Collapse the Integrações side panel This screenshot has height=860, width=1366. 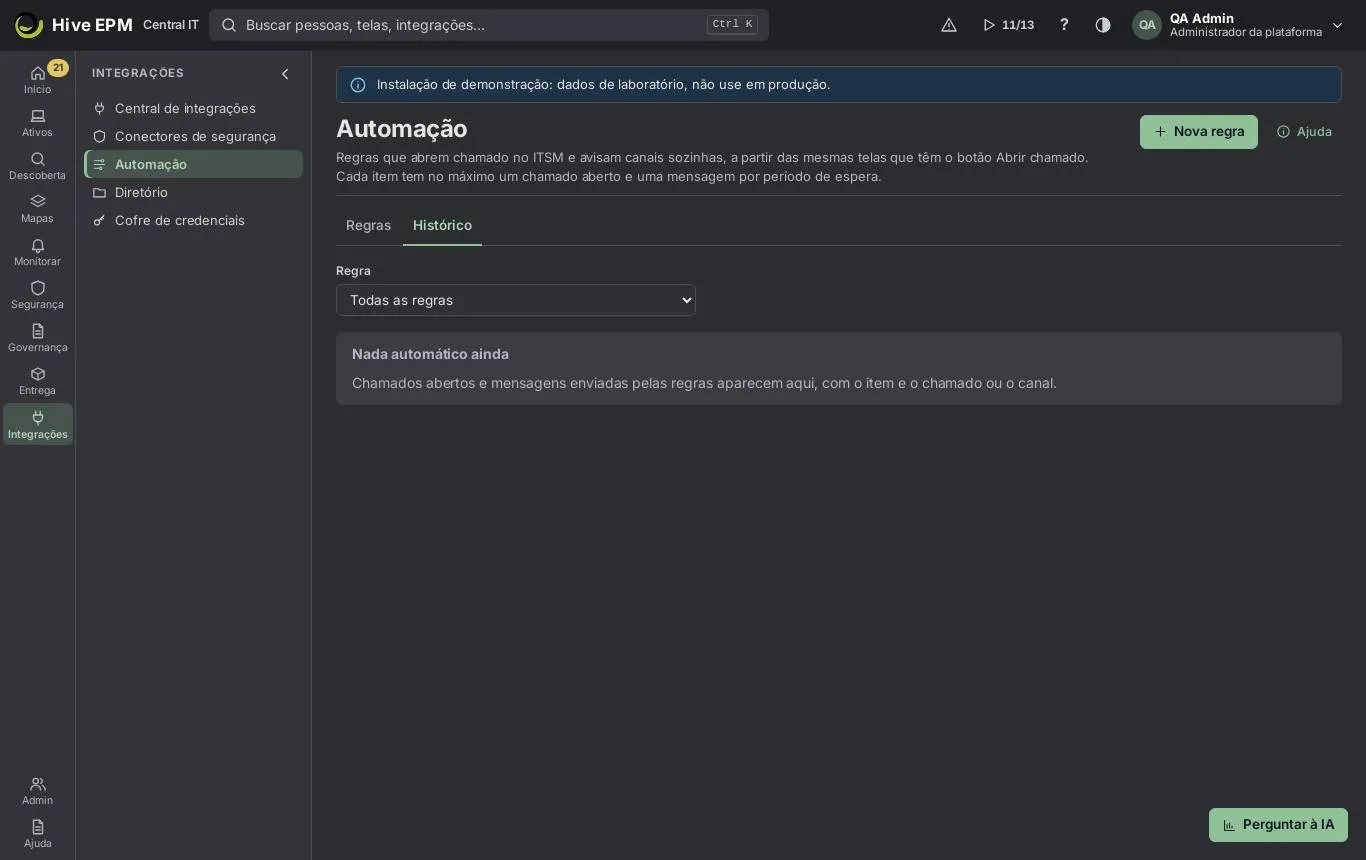point(285,74)
